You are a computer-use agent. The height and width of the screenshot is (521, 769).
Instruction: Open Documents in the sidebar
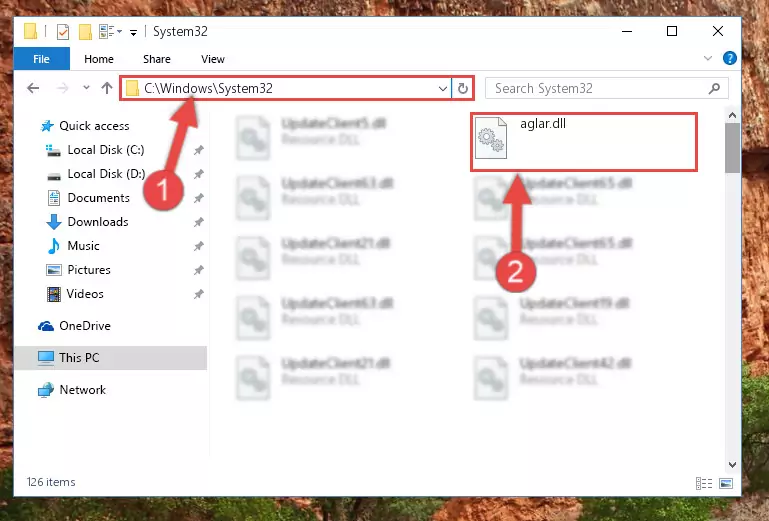[x=99, y=198]
